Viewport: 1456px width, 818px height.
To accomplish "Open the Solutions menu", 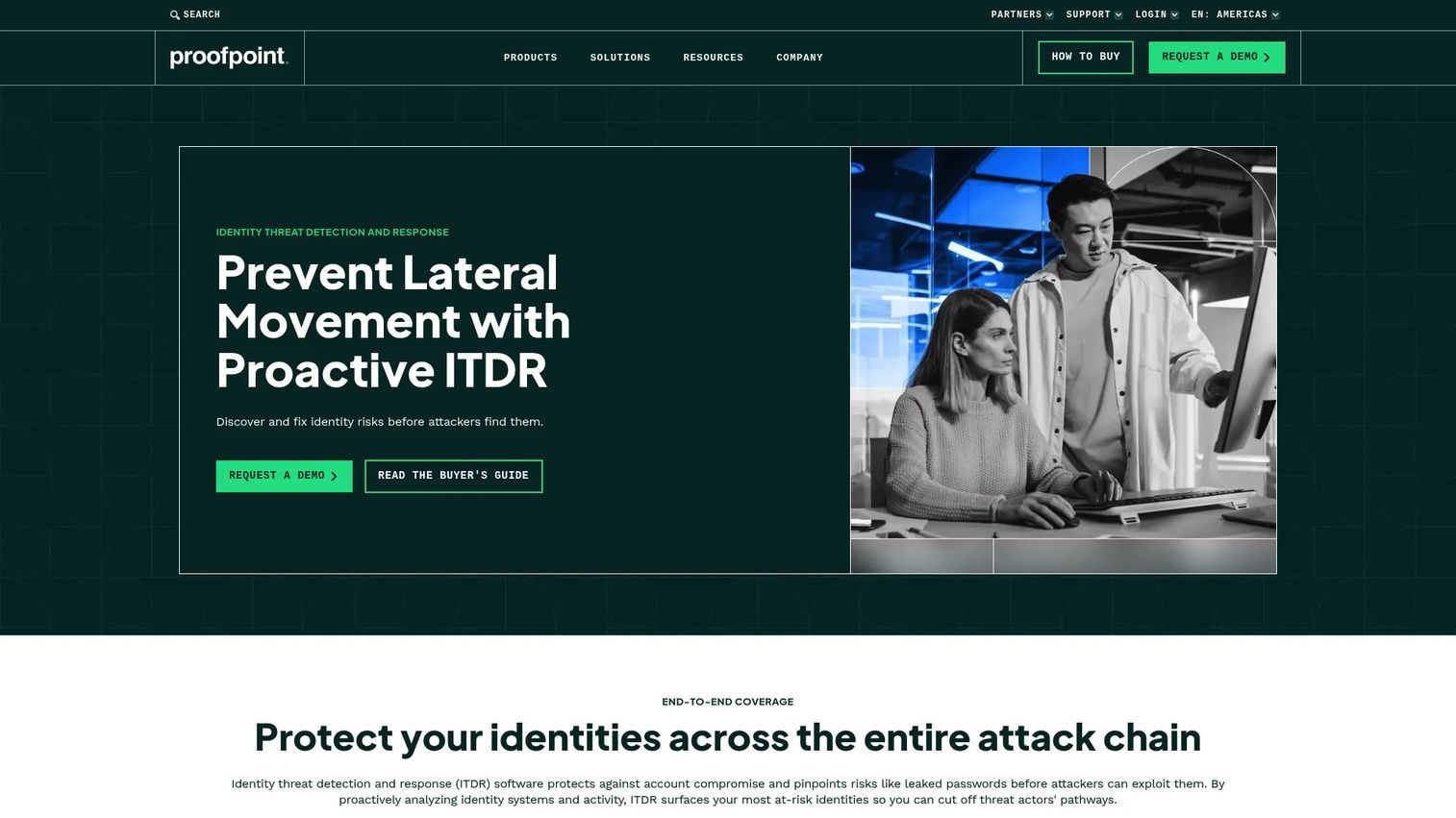I will pyautogui.click(x=620, y=58).
